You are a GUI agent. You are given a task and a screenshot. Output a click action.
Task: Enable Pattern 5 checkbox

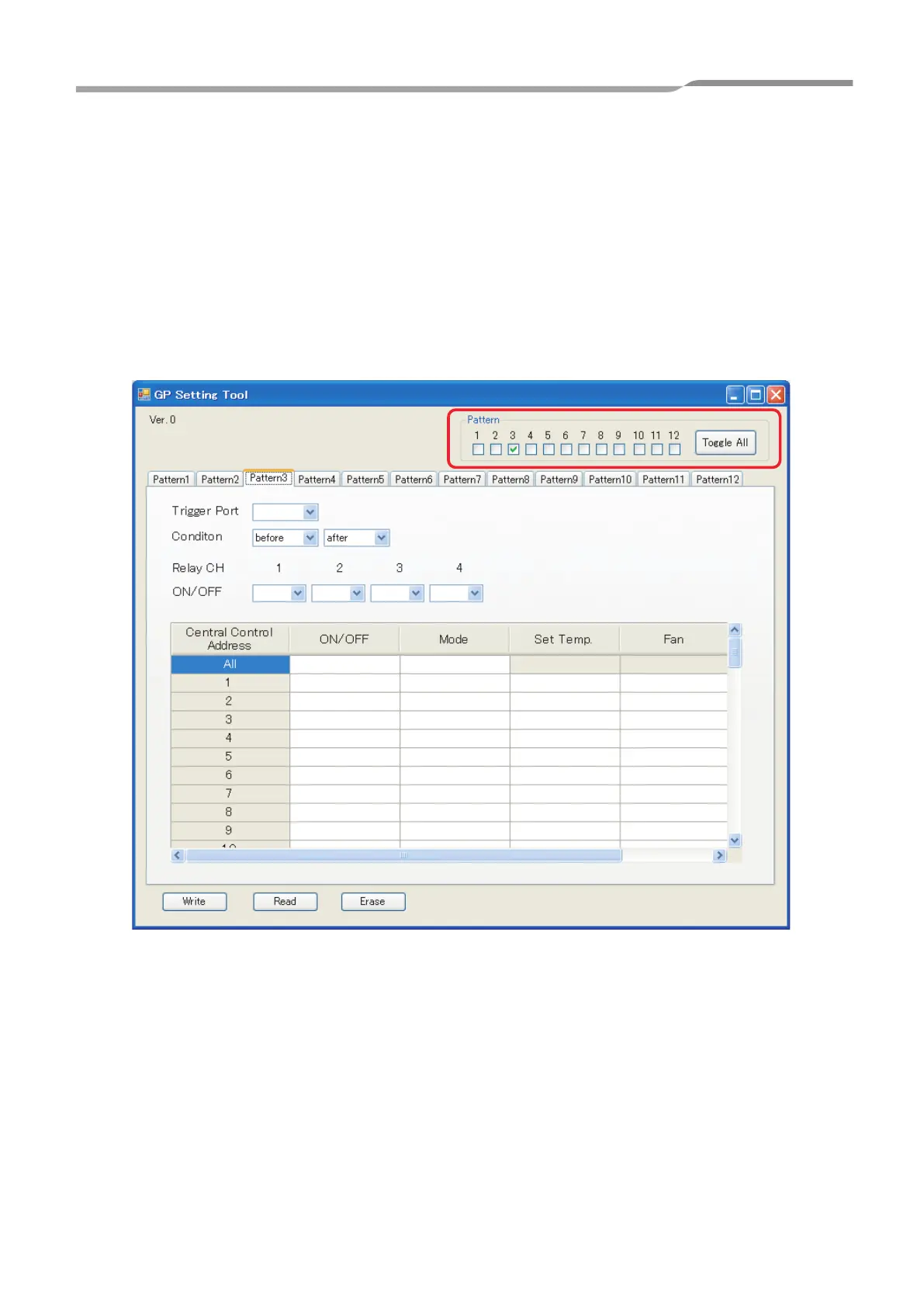(x=549, y=449)
